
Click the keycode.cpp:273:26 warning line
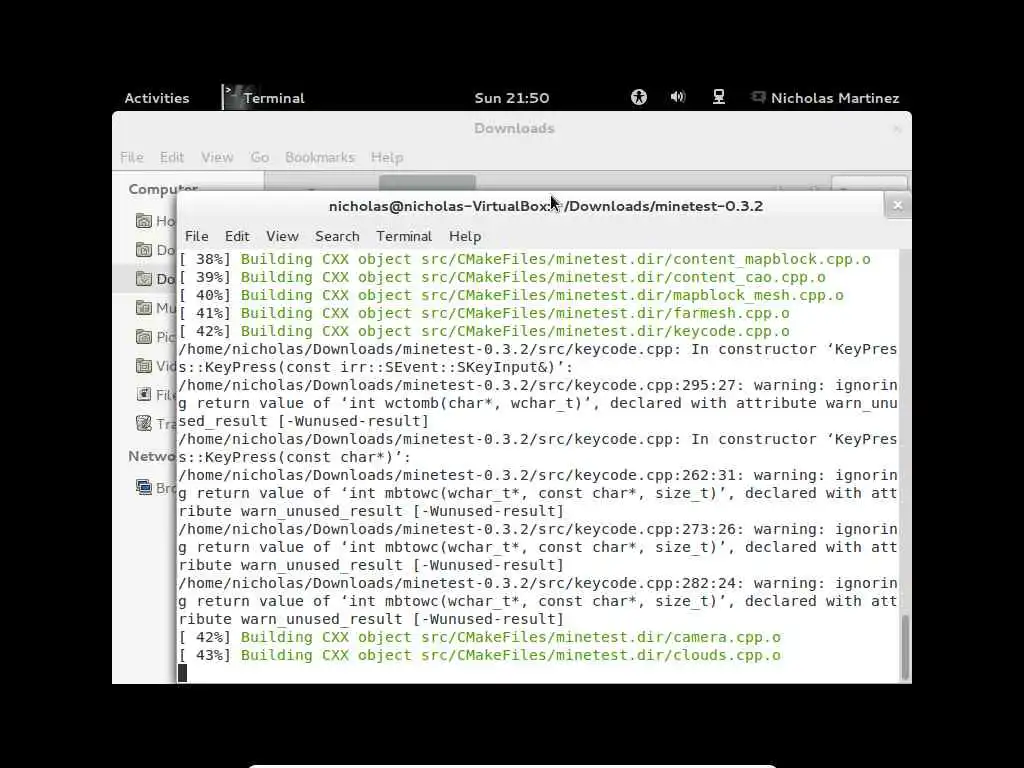coord(538,530)
